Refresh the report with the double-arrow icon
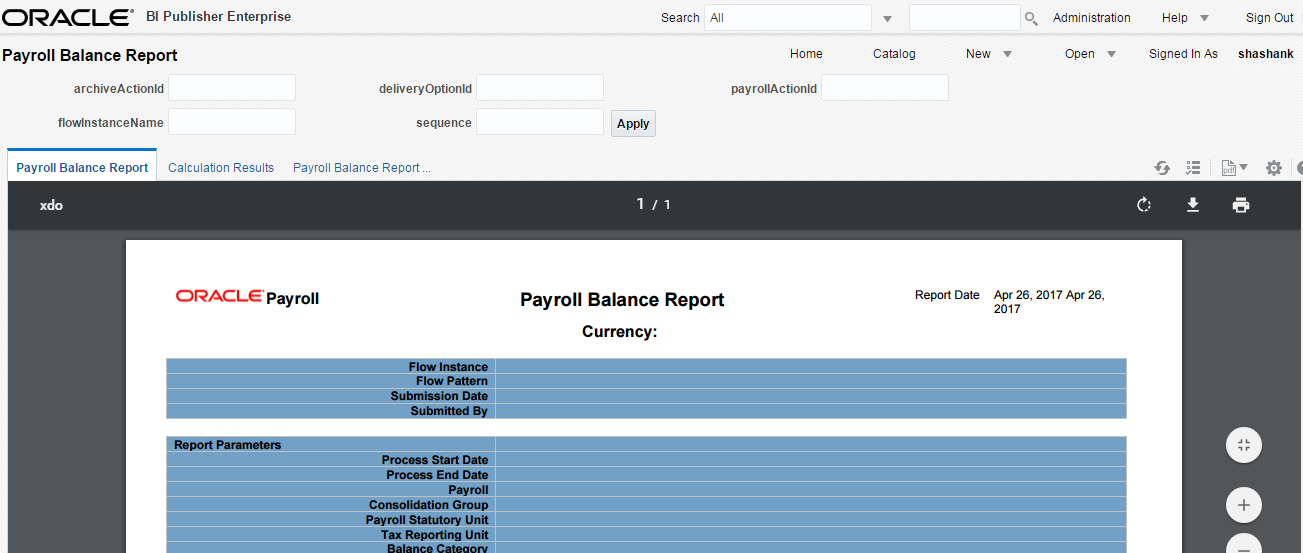The height and width of the screenshot is (553, 1303). pyautogui.click(x=1162, y=168)
